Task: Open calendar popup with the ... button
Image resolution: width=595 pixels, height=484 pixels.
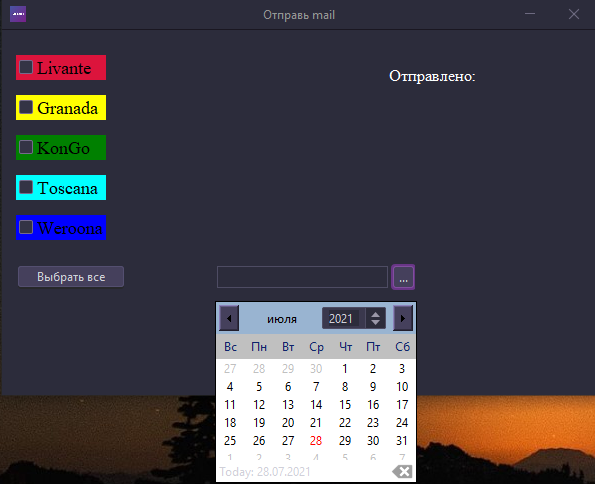Action: (403, 277)
